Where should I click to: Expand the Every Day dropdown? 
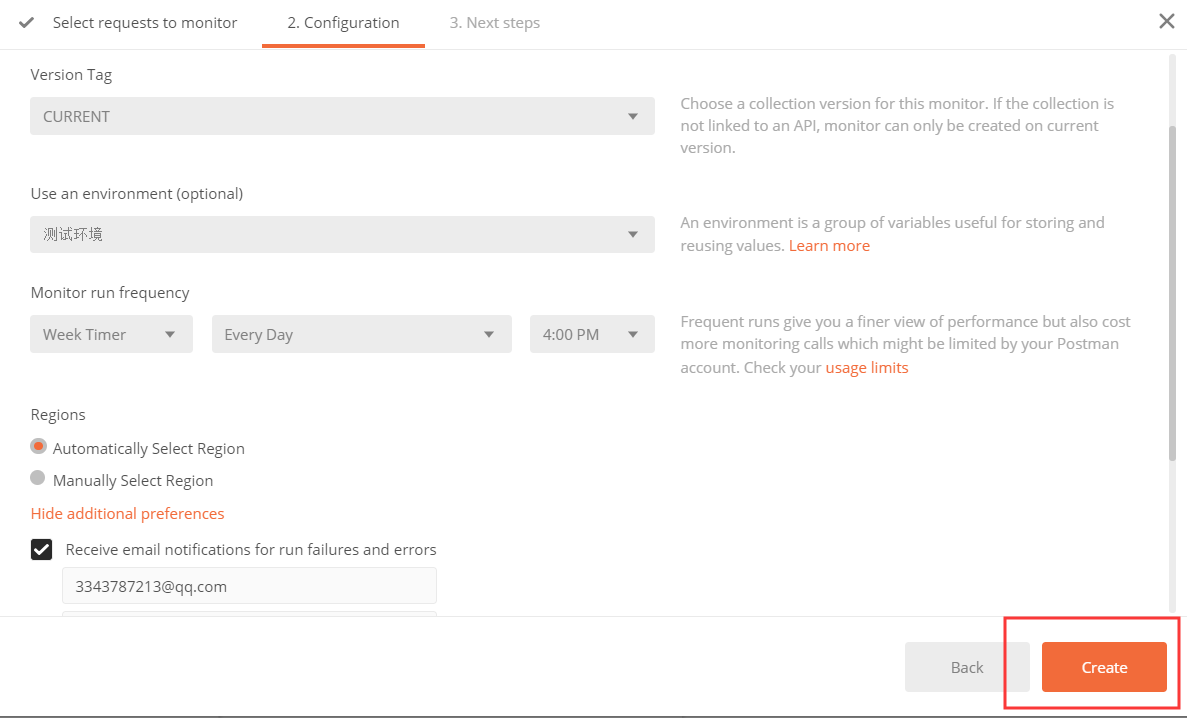point(361,334)
